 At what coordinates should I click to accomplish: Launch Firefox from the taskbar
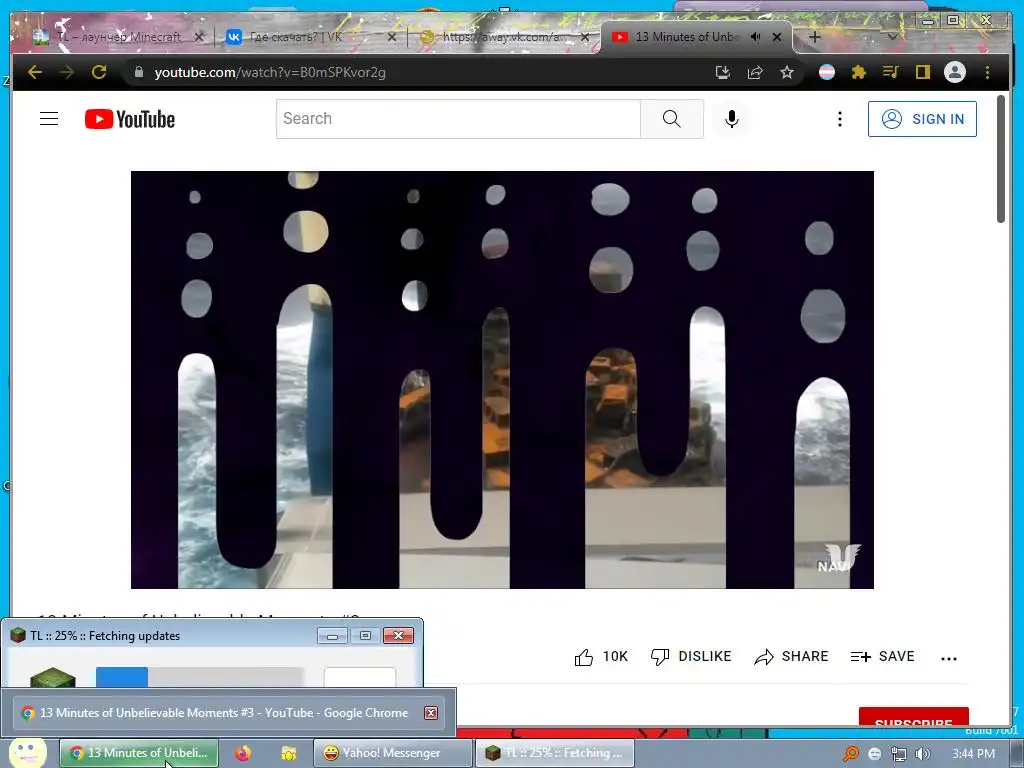pos(243,753)
